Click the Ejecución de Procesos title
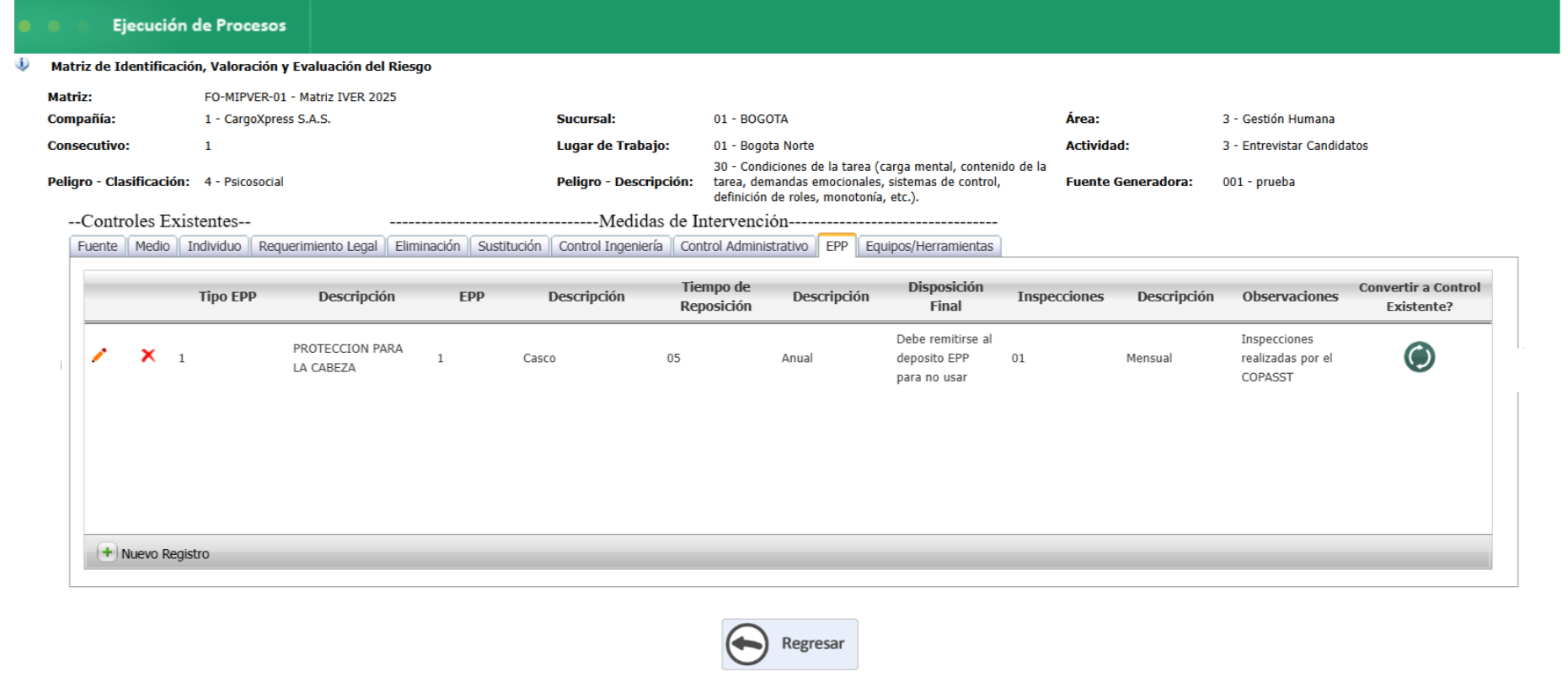The width and height of the screenshot is (1568, 677). 200,25
